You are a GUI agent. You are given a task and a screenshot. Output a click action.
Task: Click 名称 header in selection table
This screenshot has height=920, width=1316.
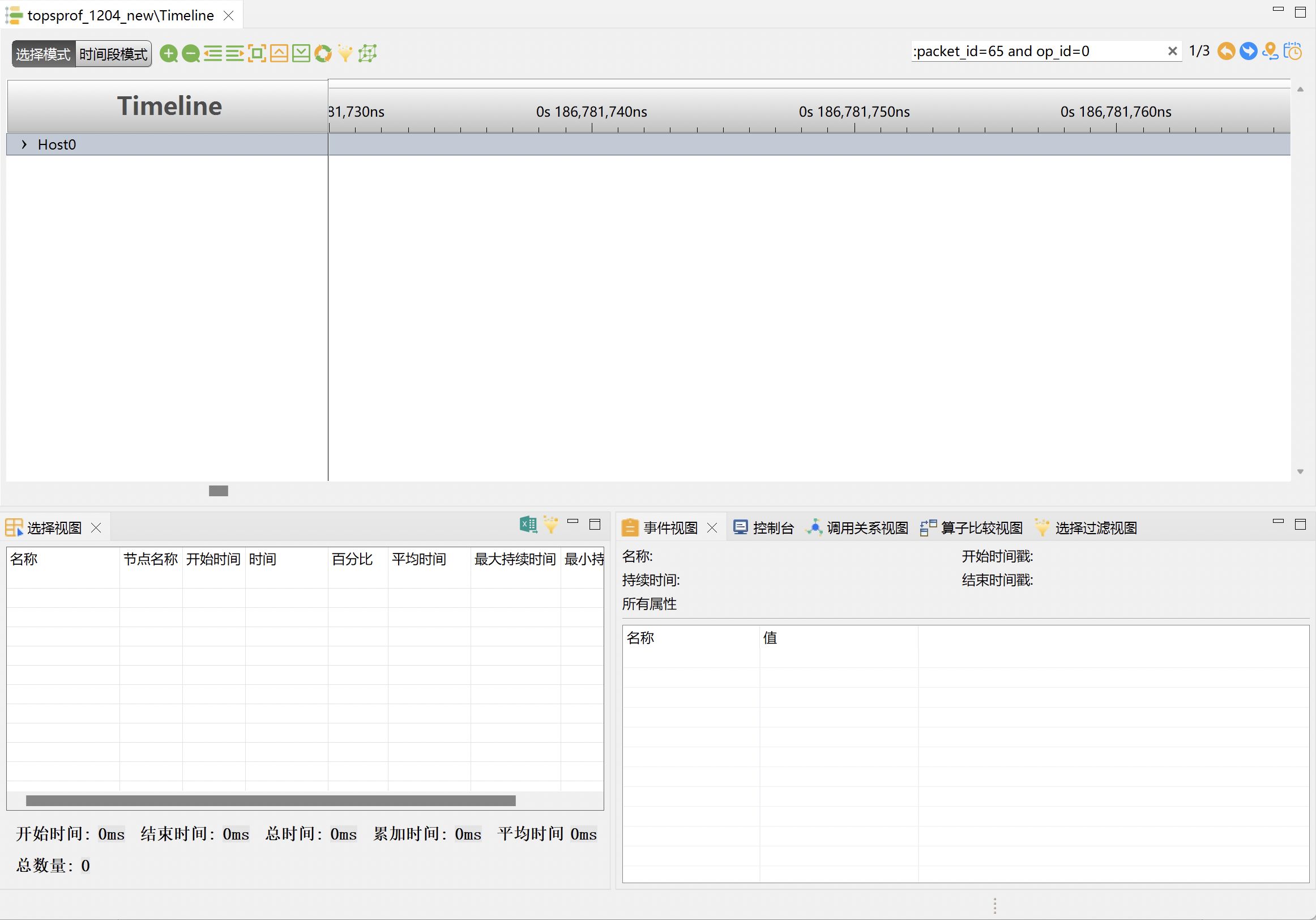pyautogui.click(x=63, y=559)
